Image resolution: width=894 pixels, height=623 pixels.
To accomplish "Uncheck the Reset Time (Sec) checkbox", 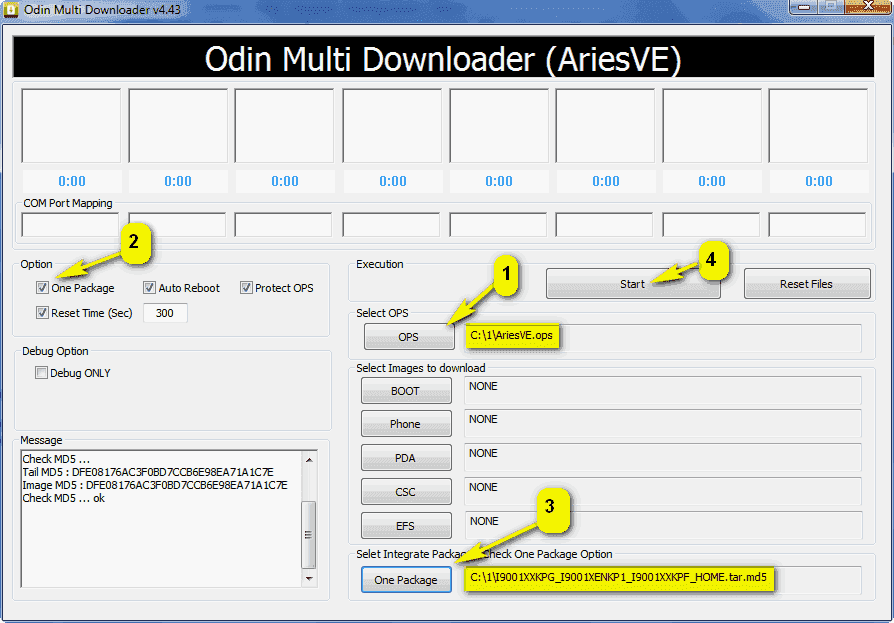I will pos(42,312).
